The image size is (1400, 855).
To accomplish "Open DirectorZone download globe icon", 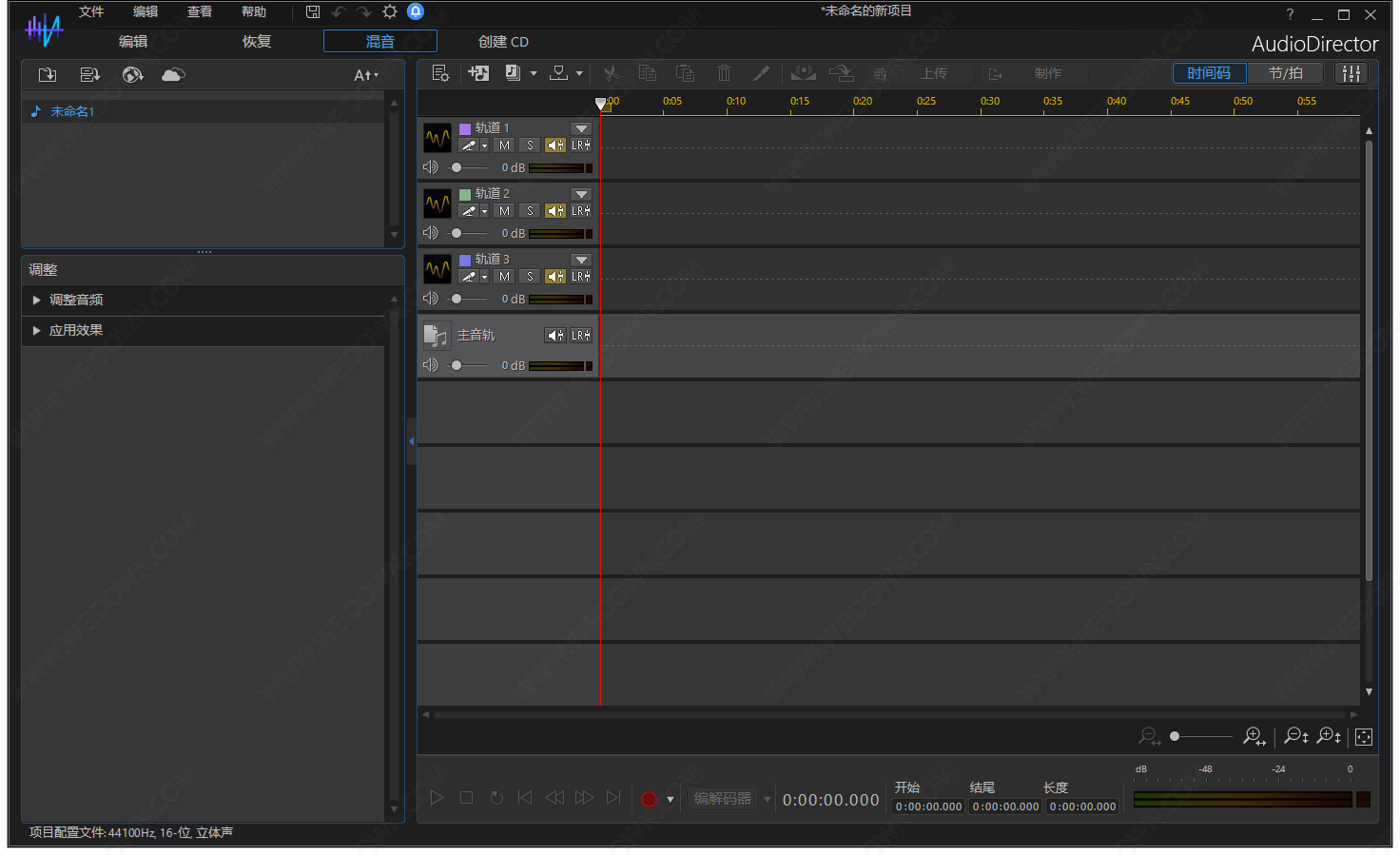I will pyautogui.click(x=132, y=75).
